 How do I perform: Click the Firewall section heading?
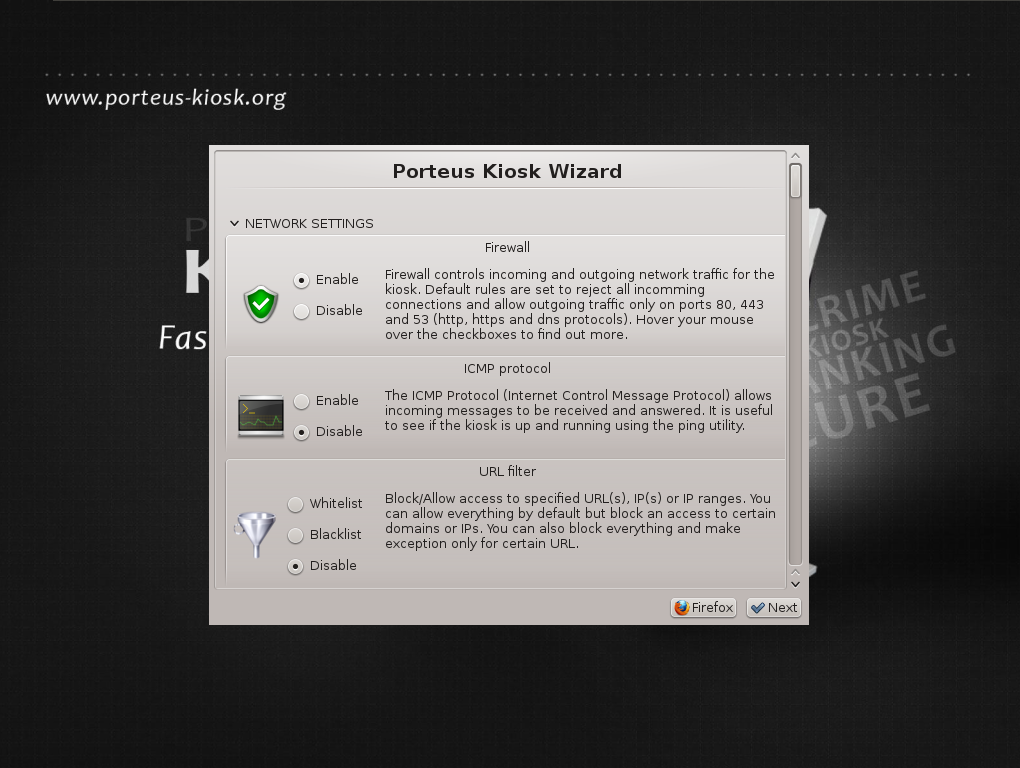tap(507, 248)
